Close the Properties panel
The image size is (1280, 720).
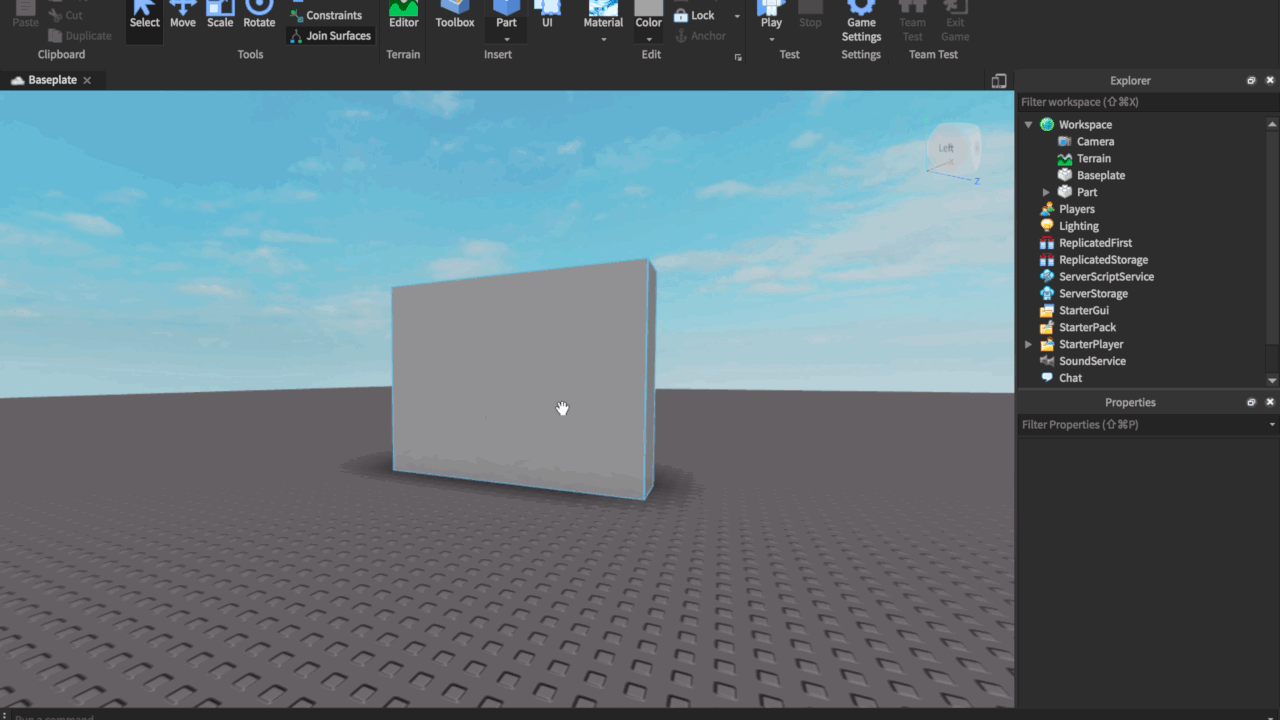1270,402
